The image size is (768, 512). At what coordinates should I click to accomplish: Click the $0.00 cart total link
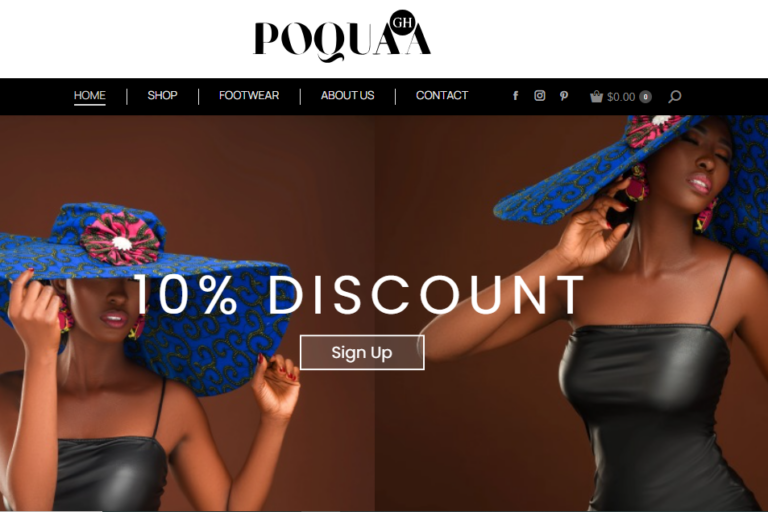[621, 97]
